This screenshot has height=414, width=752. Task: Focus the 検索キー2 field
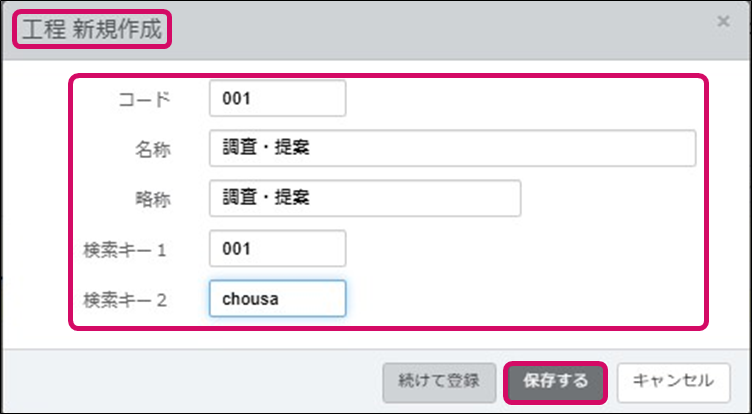click(277, 298)
